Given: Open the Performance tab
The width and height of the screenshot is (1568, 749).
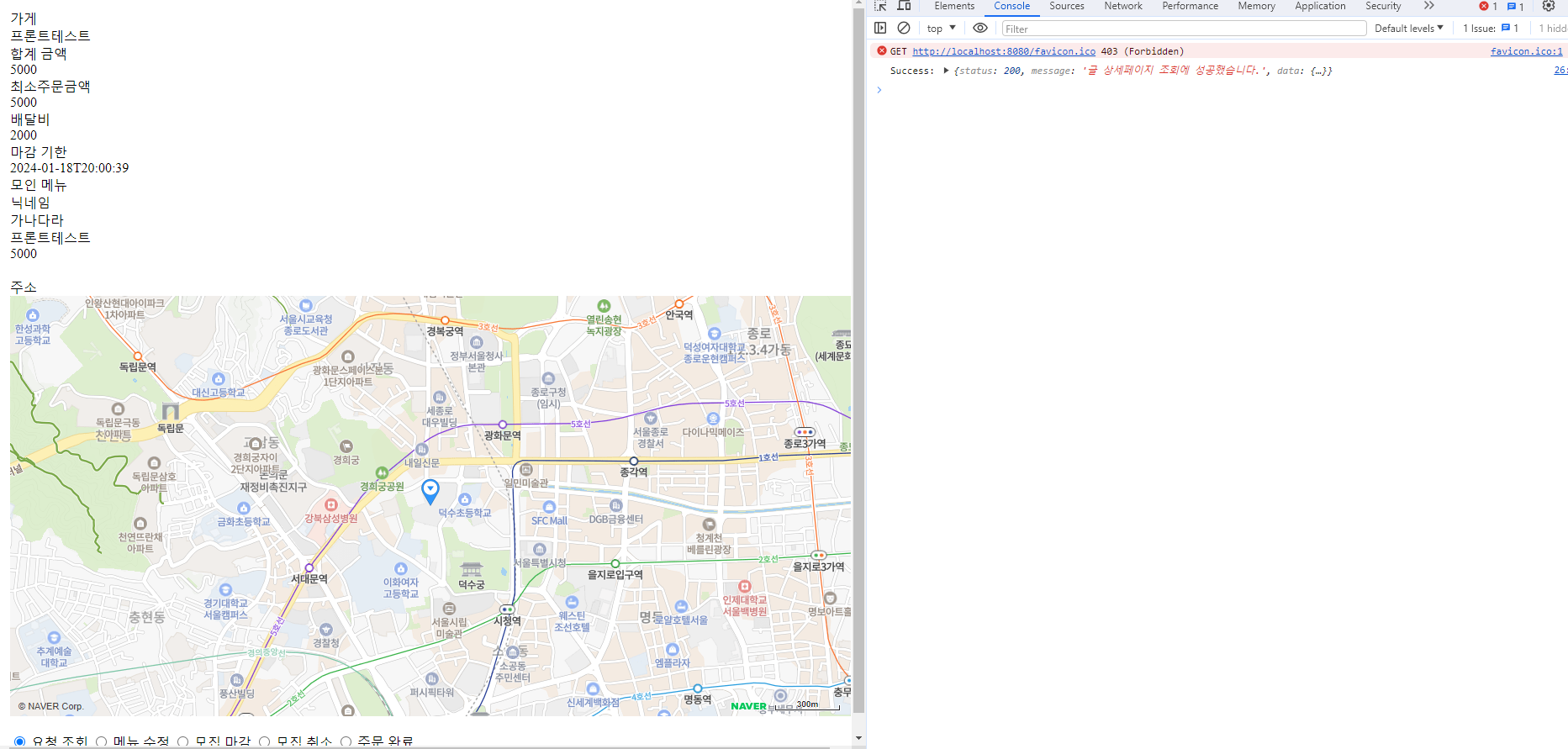Looking at the screenshot, I should (1190, 6).
